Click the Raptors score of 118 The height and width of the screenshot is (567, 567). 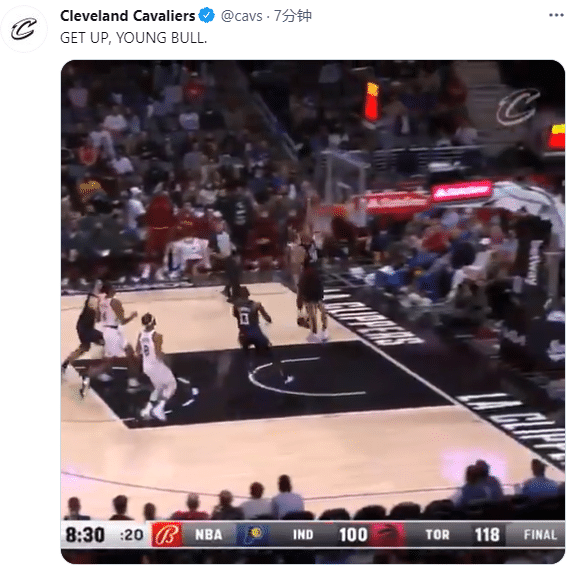click(x=487, y=534)
